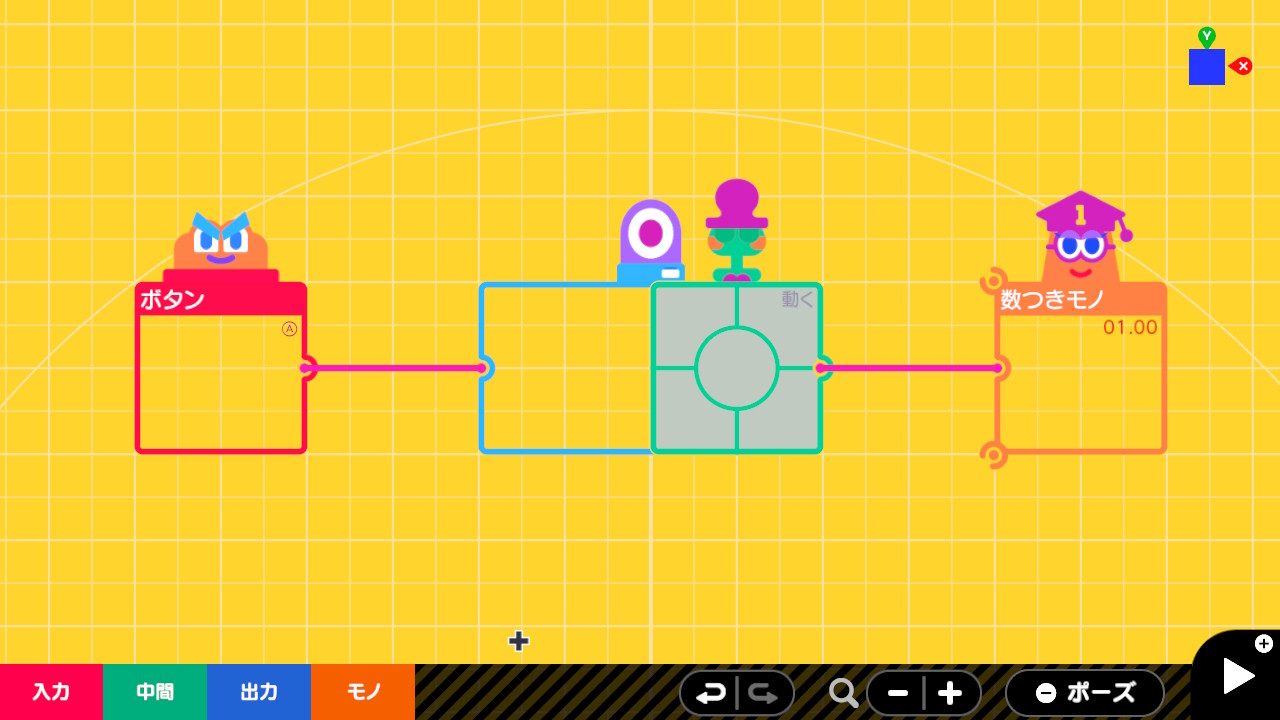Click the blue cube in axis view indicator

[x=1207, y=67]
